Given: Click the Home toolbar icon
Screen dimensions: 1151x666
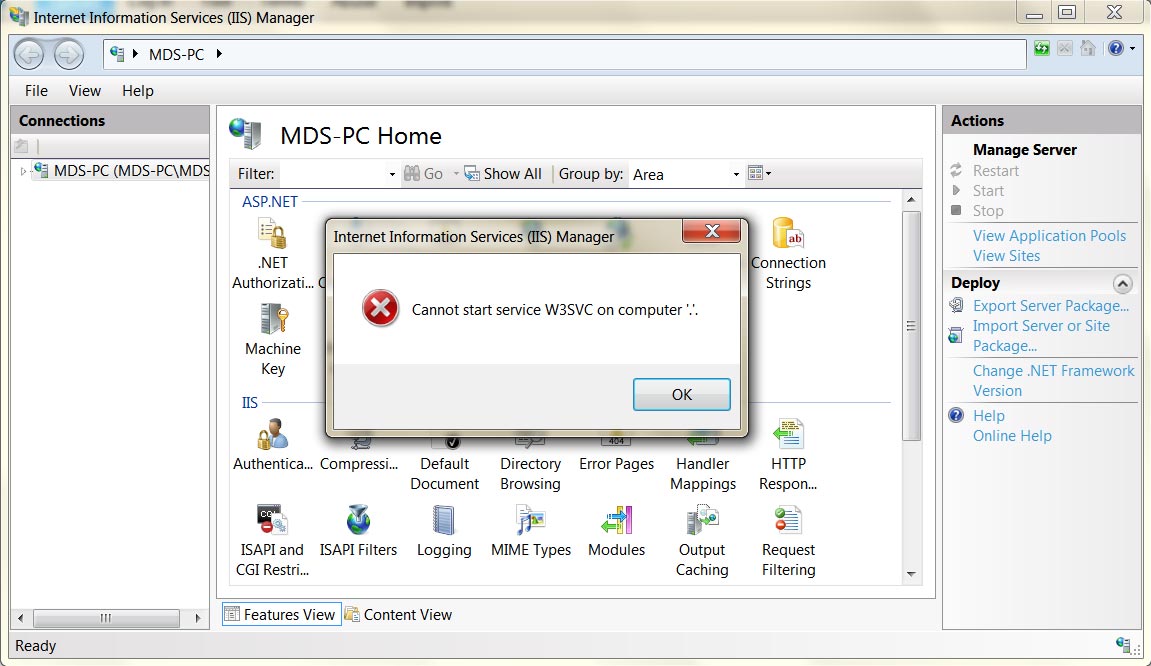Looking at the screenshot, I should (x=1088, y=49).
